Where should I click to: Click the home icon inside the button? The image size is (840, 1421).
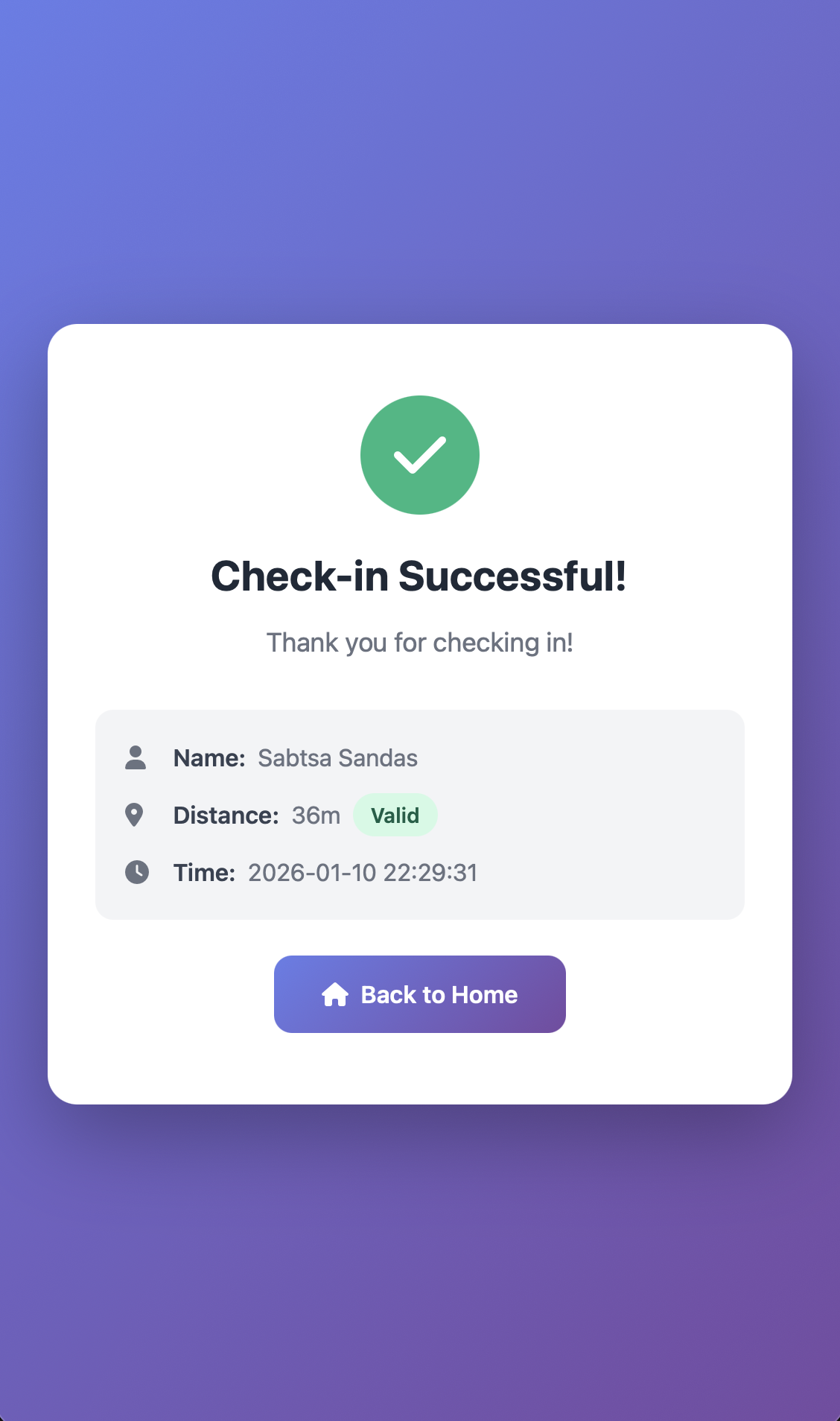pyautogui.click(x=335, y=994)
